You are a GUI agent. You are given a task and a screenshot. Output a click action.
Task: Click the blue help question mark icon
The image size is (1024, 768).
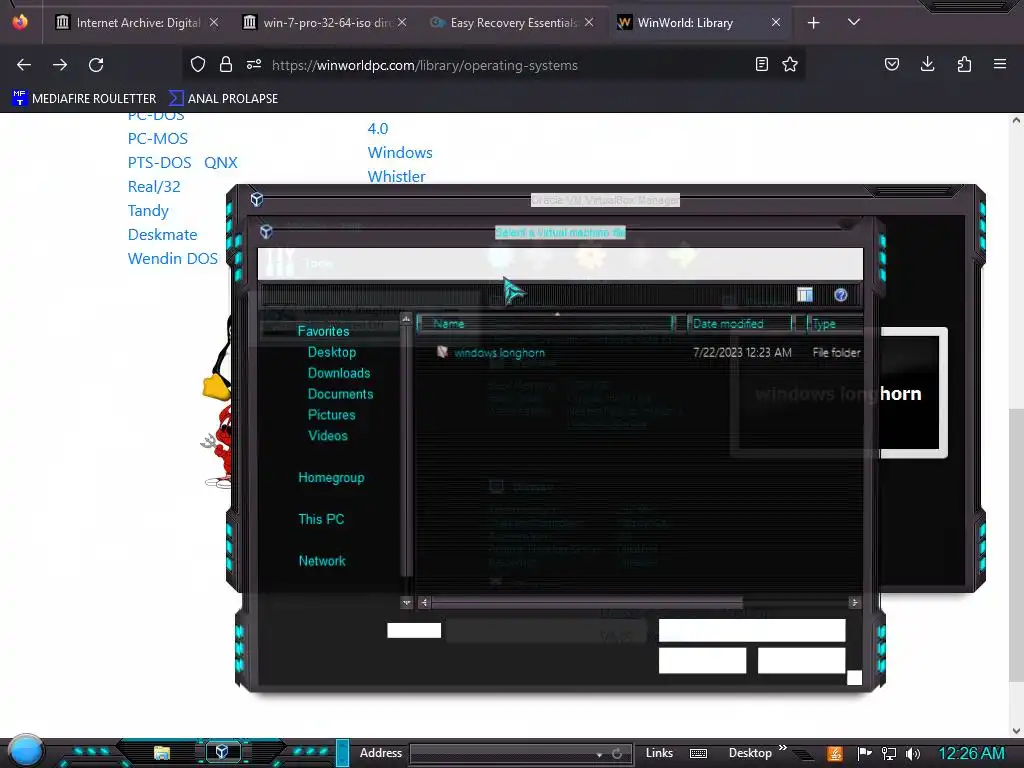840,295
